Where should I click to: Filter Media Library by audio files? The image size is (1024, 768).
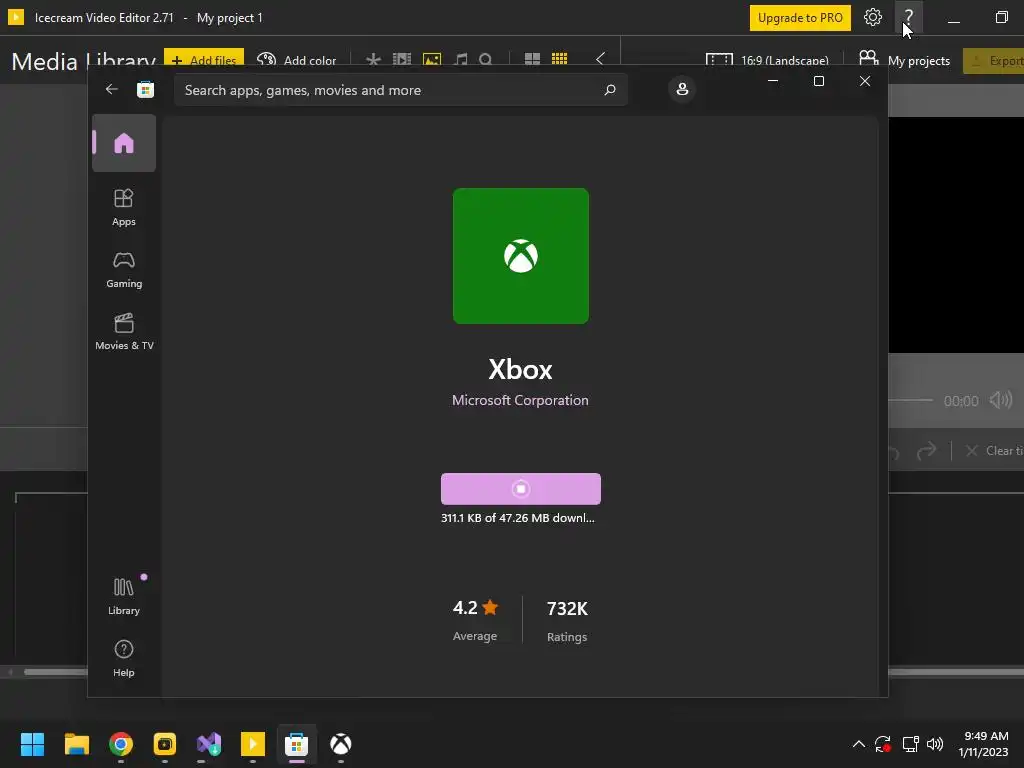pos(461,60)
